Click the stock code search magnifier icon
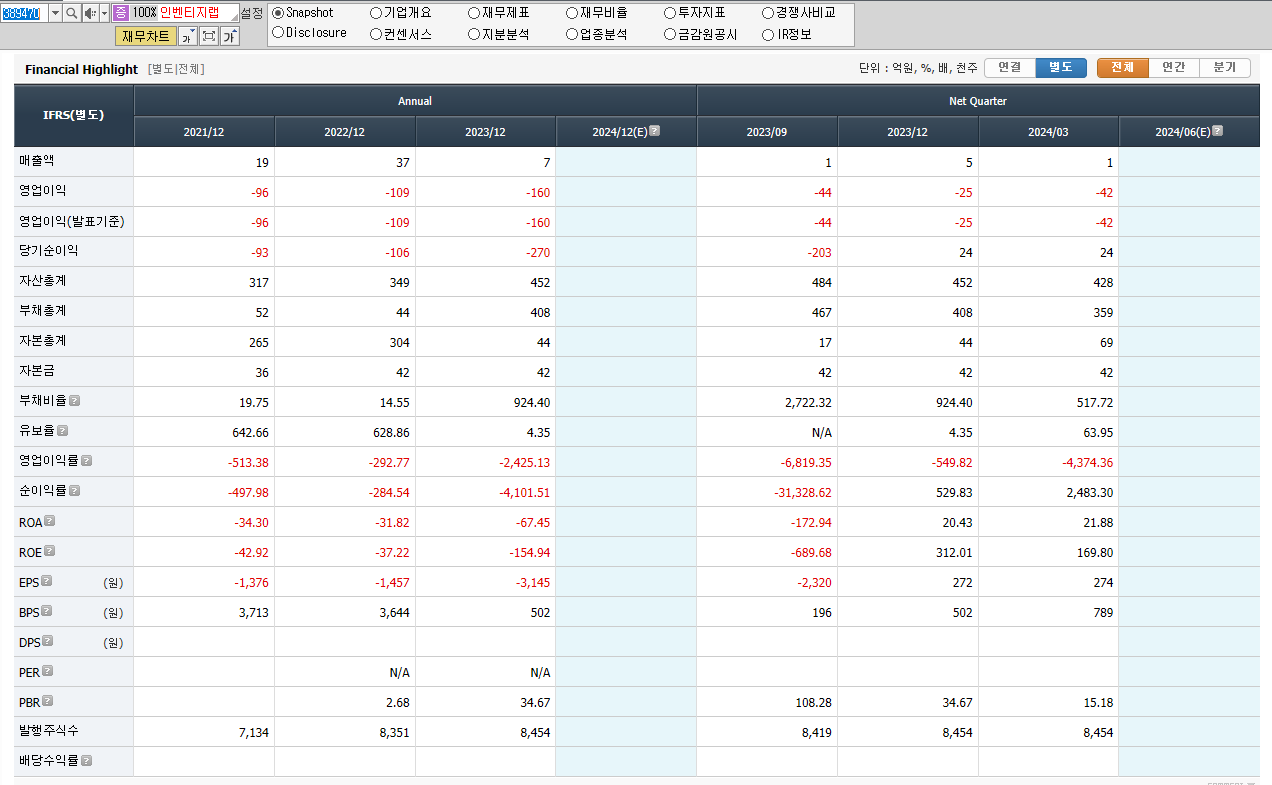 coord(71,13)
